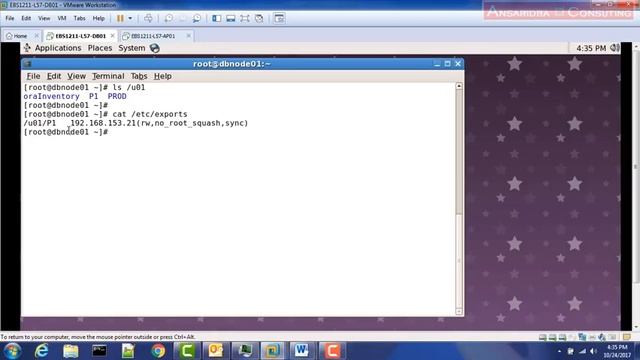
Task: Show or hide the library sidebar icon
Action: click(216, 18)
